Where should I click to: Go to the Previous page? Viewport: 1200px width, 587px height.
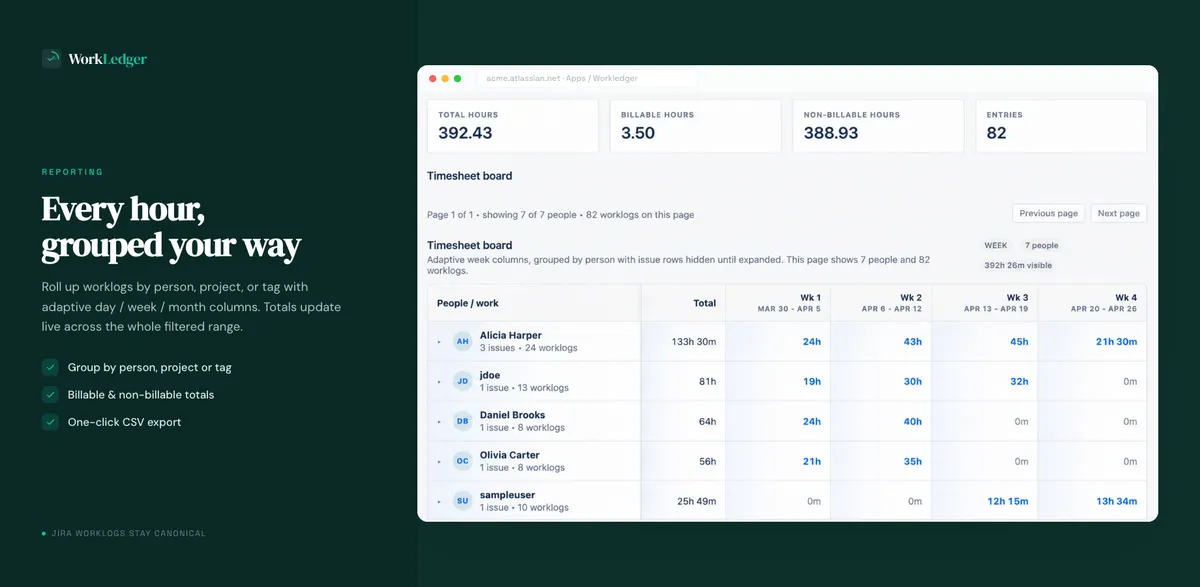(1049, 213)
